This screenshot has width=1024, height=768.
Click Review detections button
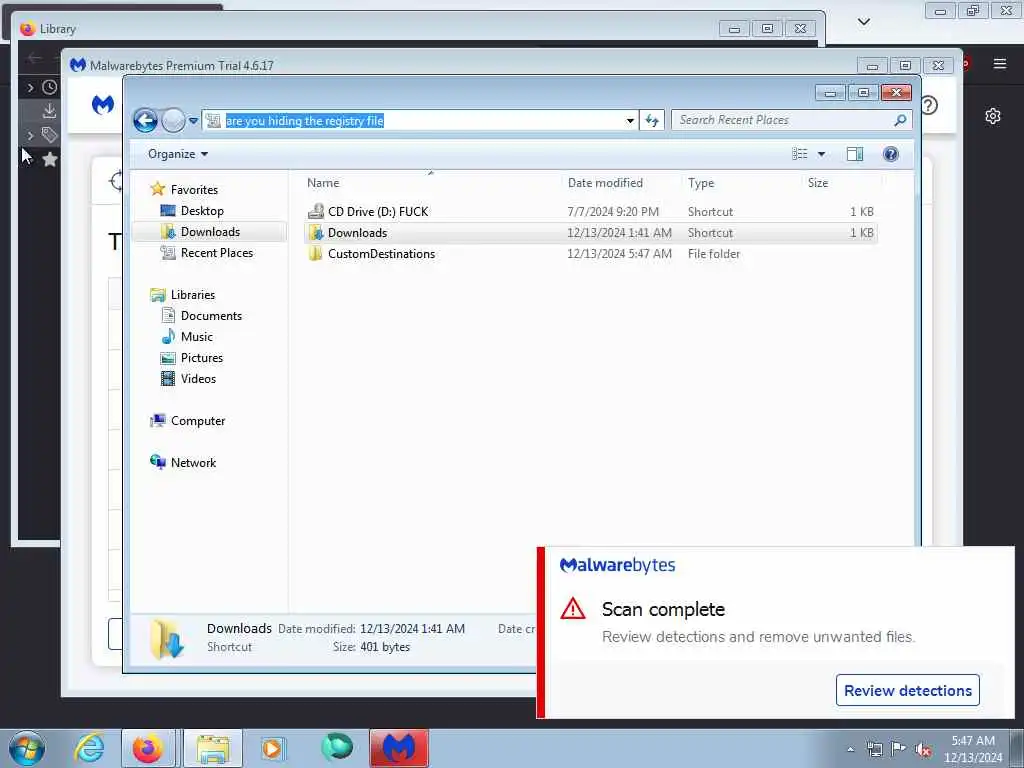907,690
